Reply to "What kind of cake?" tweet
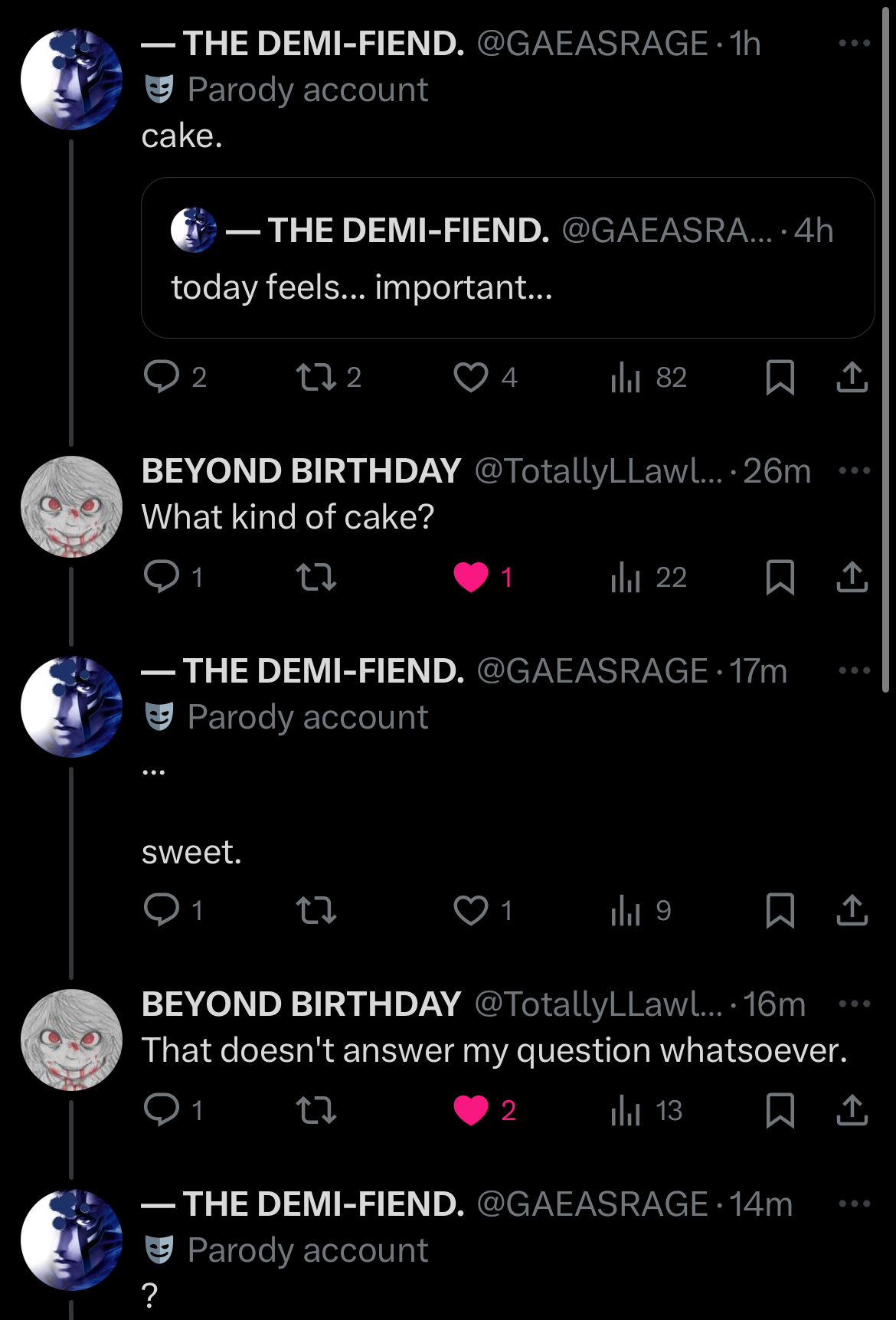 click(162, 577)
